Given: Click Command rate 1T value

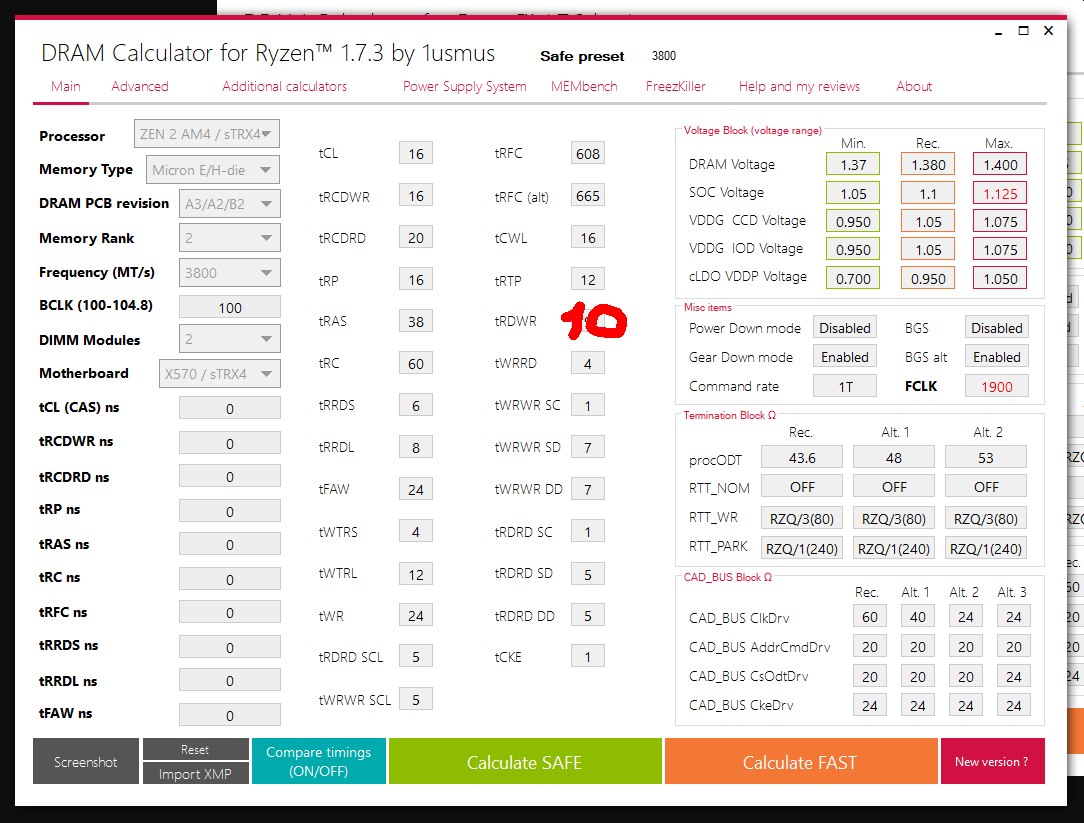Looking at the screenshot, I should [845, 387].
